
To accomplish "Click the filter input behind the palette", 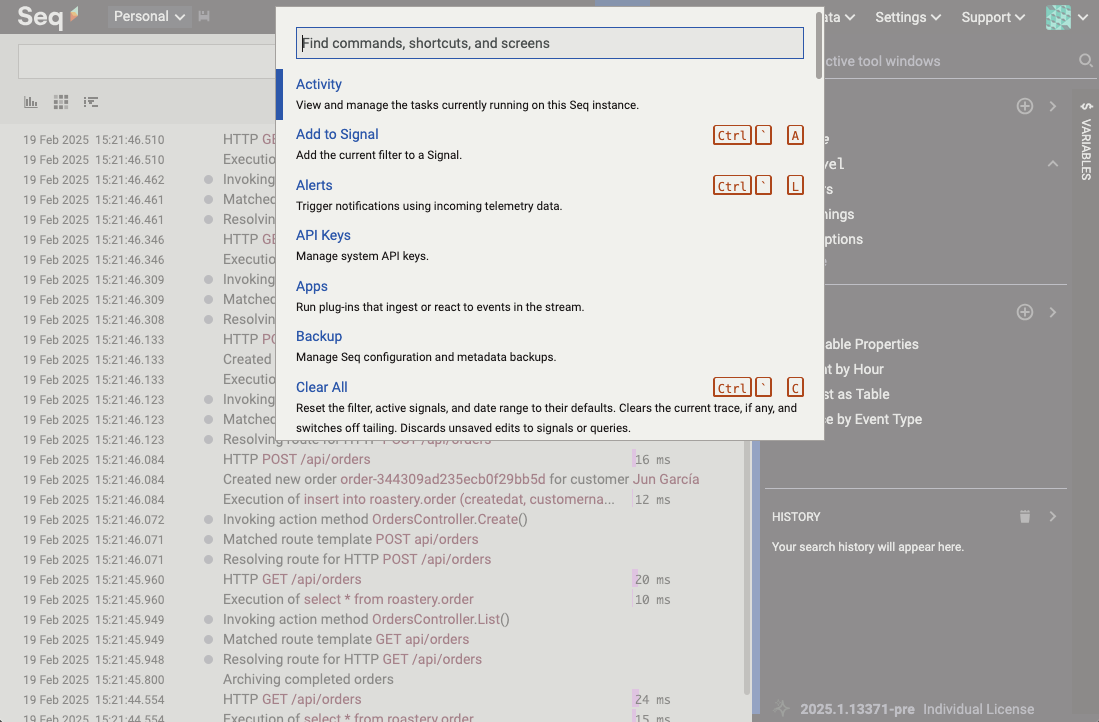I will [x=146, y=61].
